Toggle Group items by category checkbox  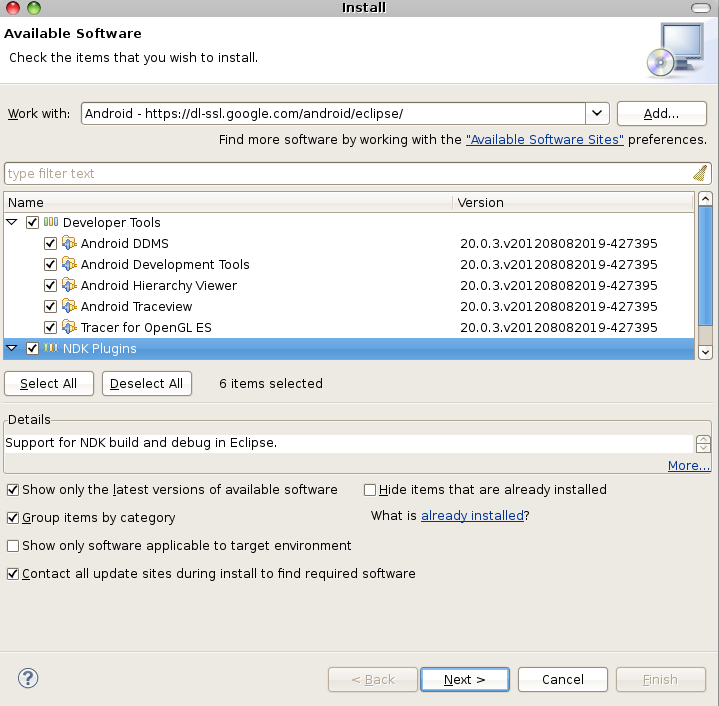(x=13, y=518)
